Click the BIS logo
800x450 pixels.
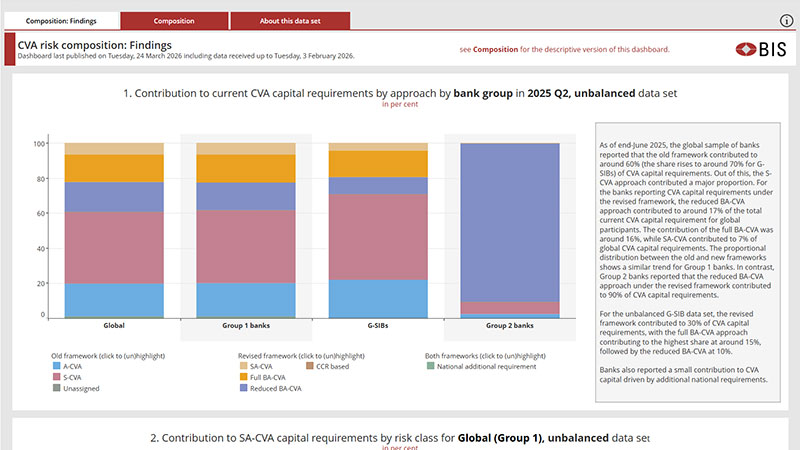tap(761, 49)
